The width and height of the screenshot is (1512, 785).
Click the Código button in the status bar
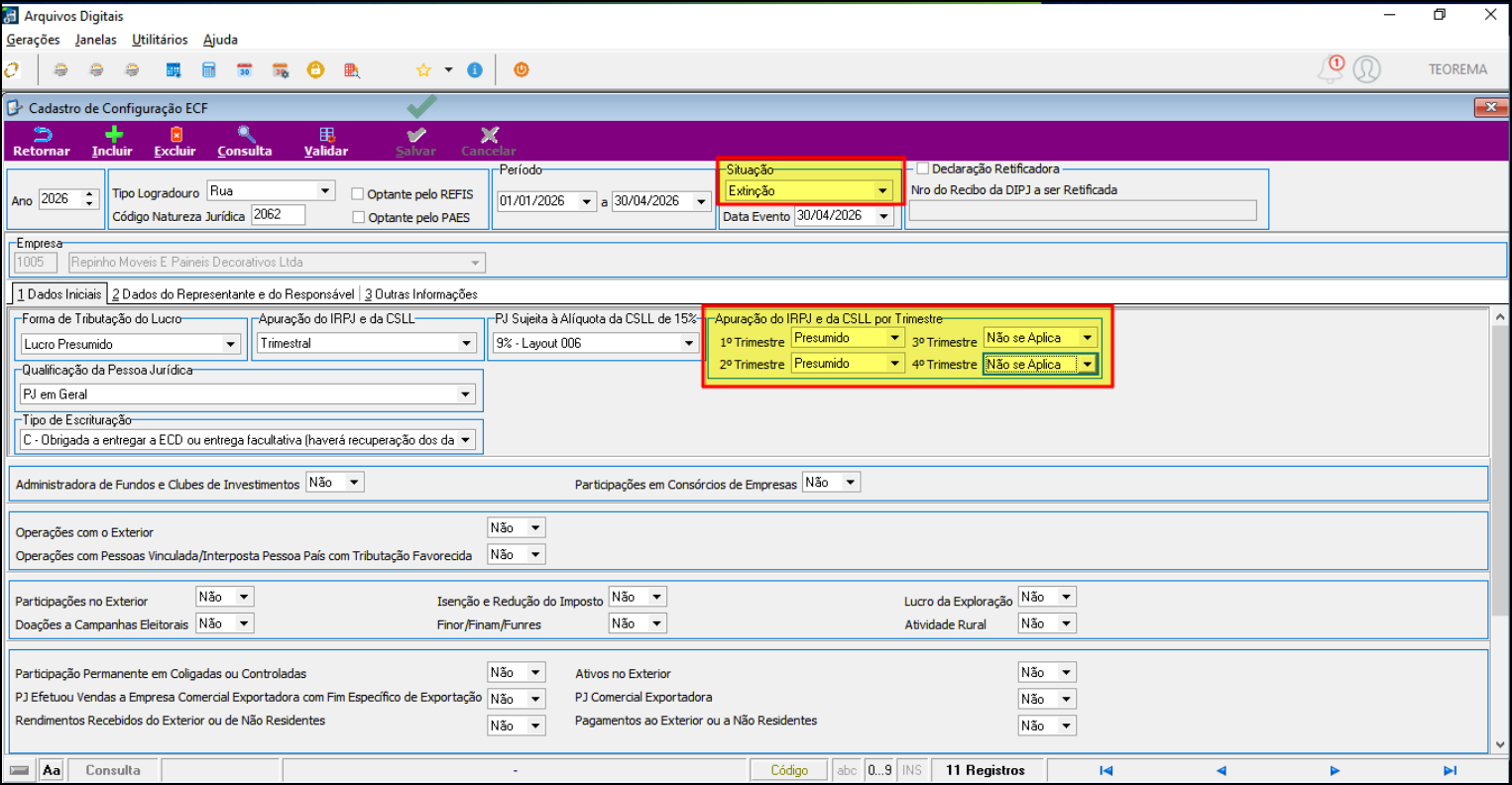click(x=790, y=770)
